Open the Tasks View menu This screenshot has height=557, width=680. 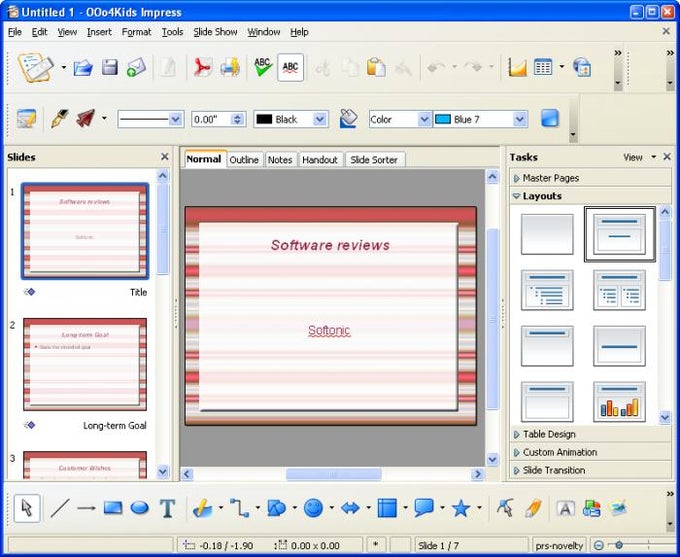pos(639,157)
